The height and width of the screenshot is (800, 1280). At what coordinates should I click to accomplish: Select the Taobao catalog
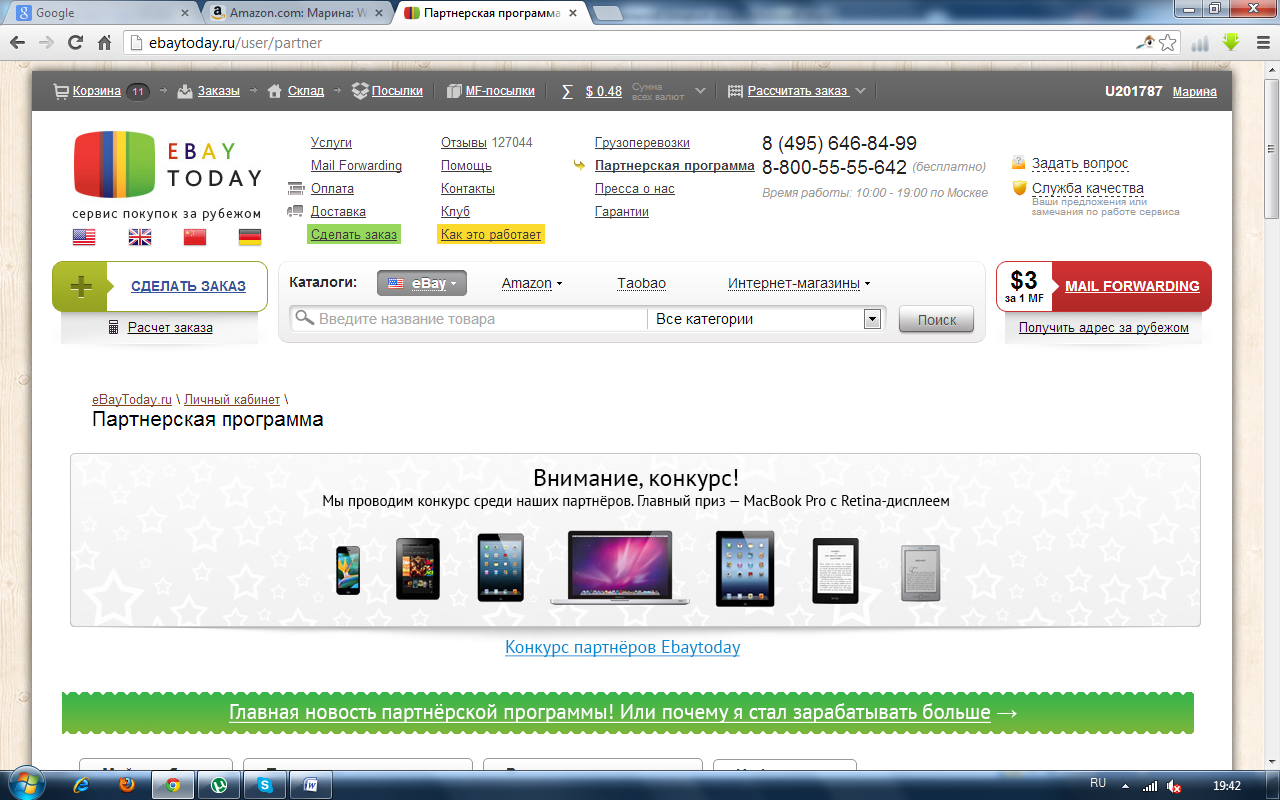(x=641, y=284)
